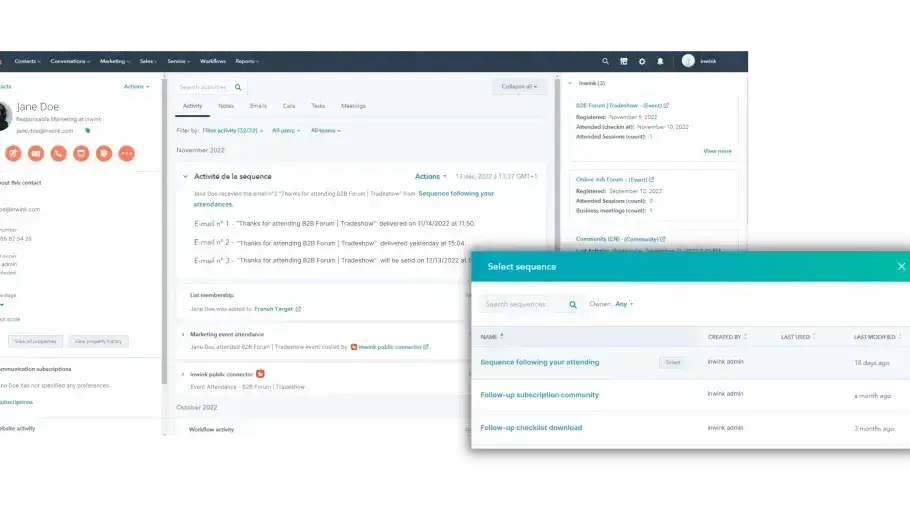
Task: Open the marketplace icon in top bar
Action: coord(623,61)
